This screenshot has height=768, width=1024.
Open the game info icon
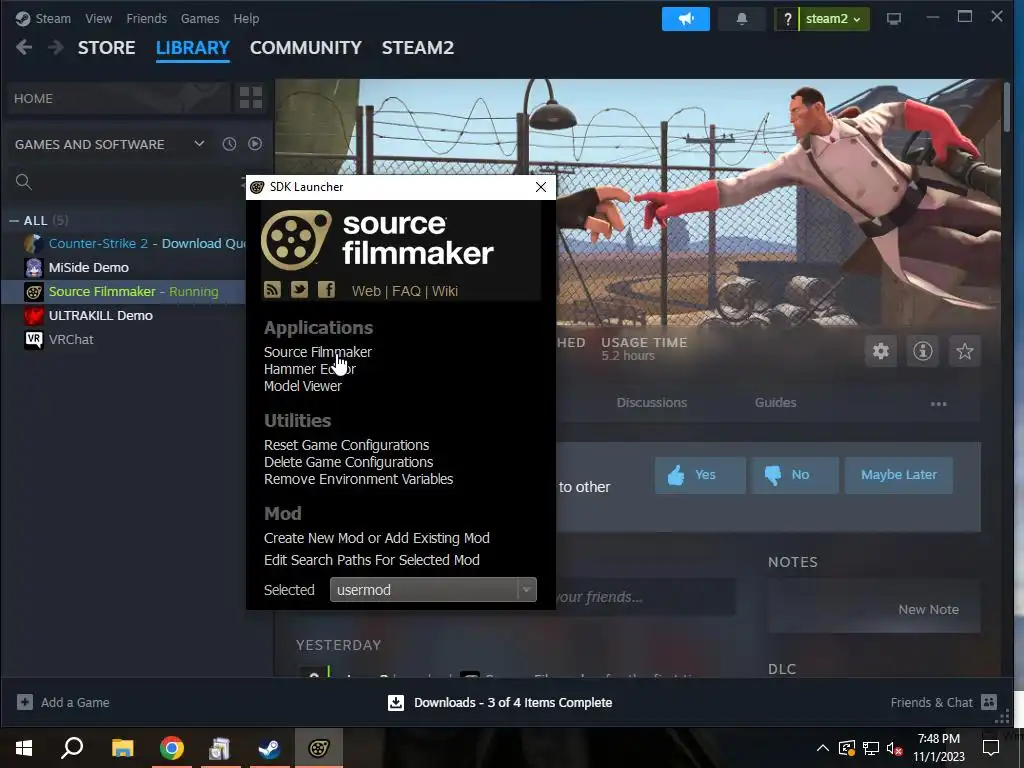pyautogui.click(x=923, y=351)
